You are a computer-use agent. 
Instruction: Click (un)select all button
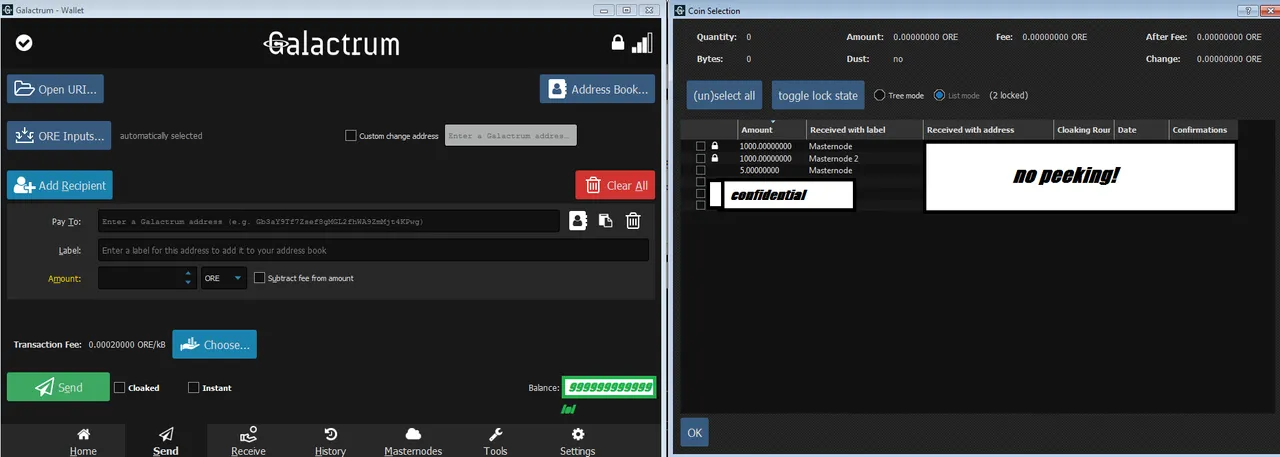pos(726,95)
